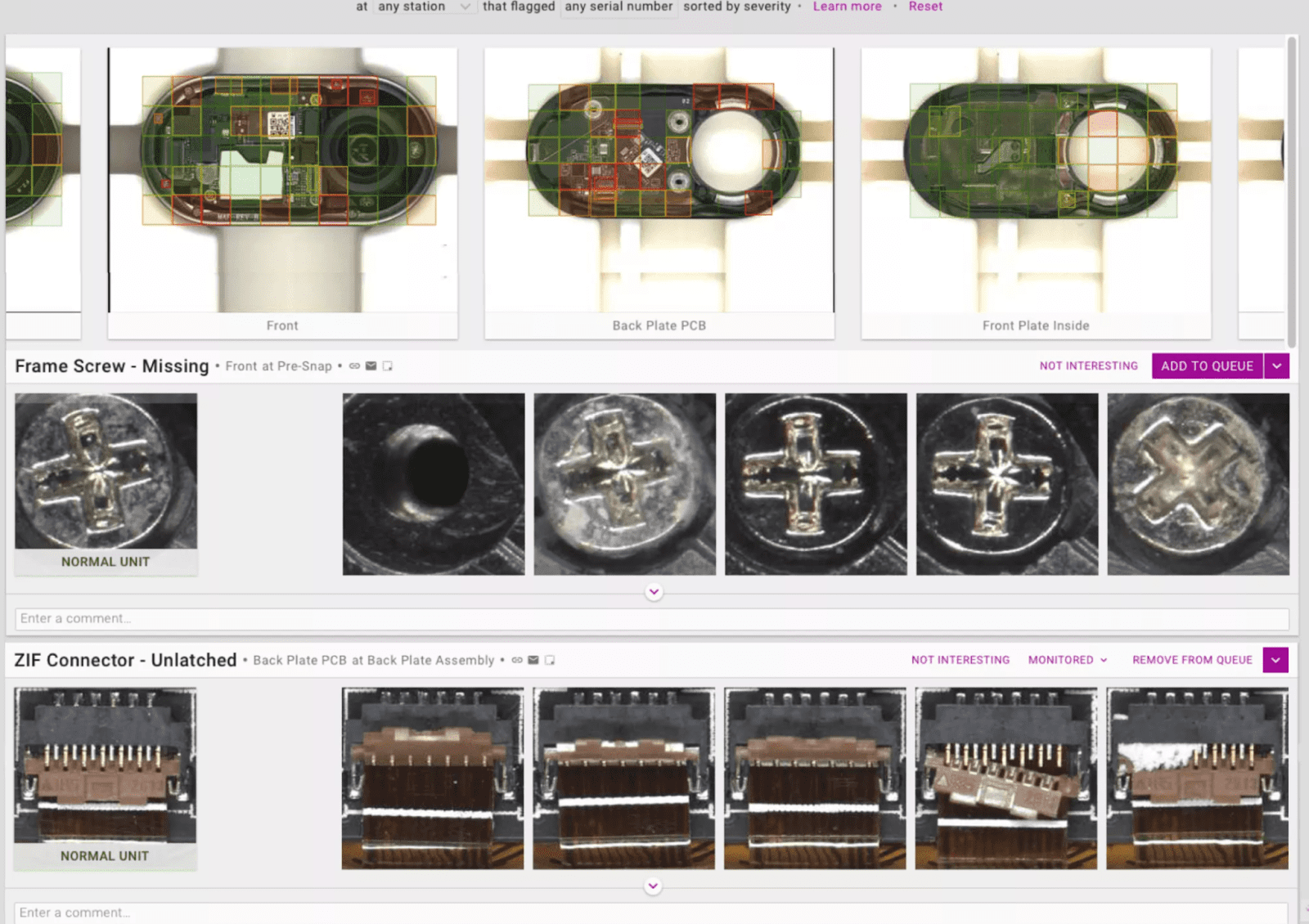Focus the ZIF Connector comment field

[x=651, y=913]
